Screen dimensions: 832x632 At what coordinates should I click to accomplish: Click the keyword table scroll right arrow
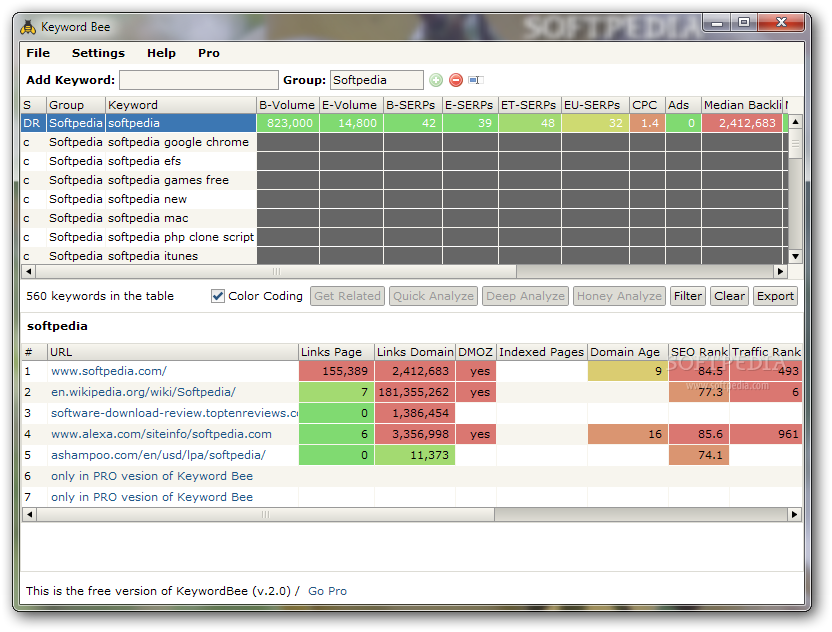[x=780, y=272]
